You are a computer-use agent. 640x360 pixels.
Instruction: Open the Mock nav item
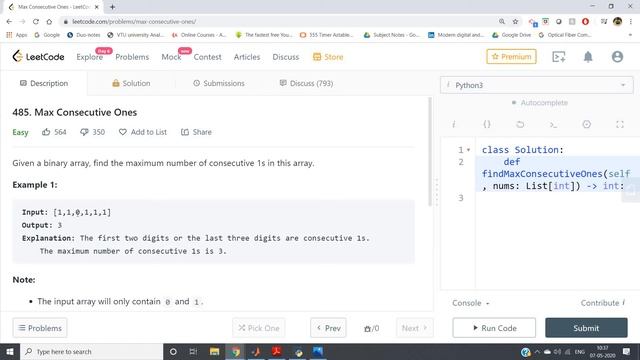[171, 57]
